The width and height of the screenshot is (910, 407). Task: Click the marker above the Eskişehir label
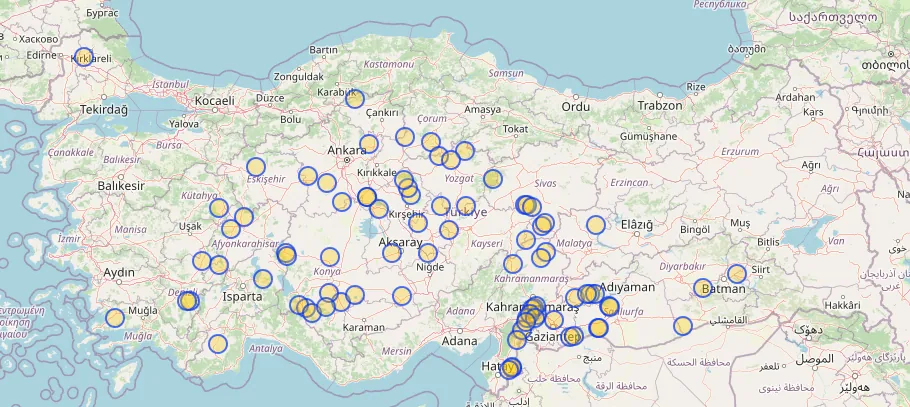click(x=256, y=167)
